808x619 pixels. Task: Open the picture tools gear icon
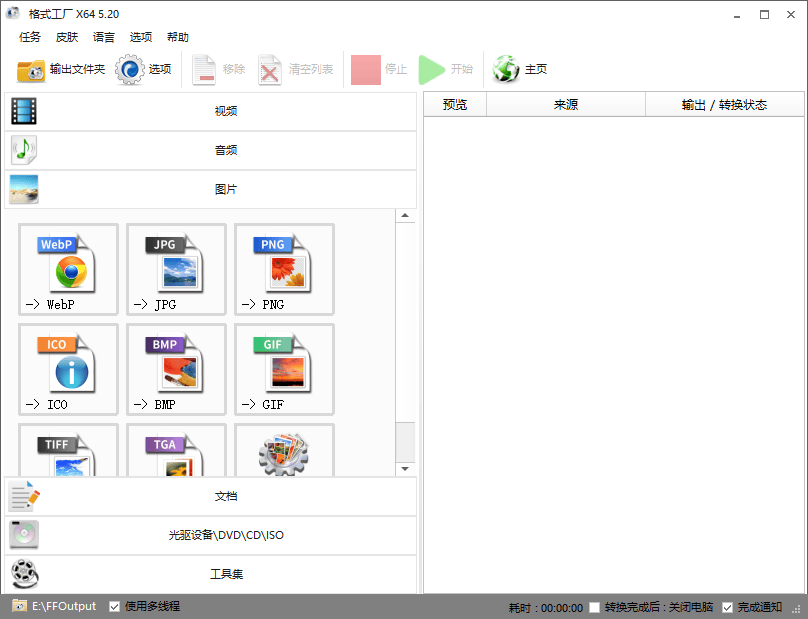[x=284, y=450]
